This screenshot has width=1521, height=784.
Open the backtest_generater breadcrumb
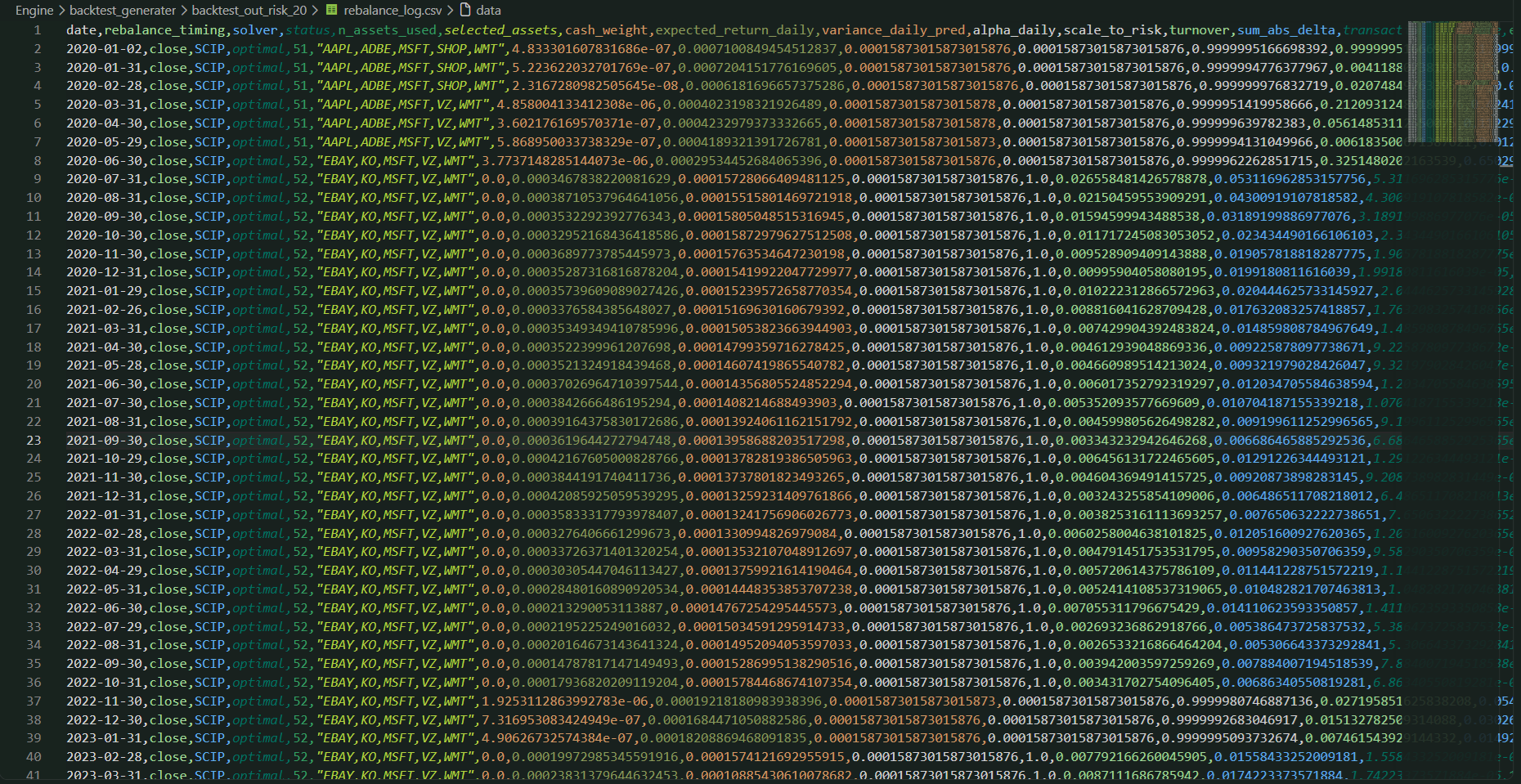coord(123,10)
